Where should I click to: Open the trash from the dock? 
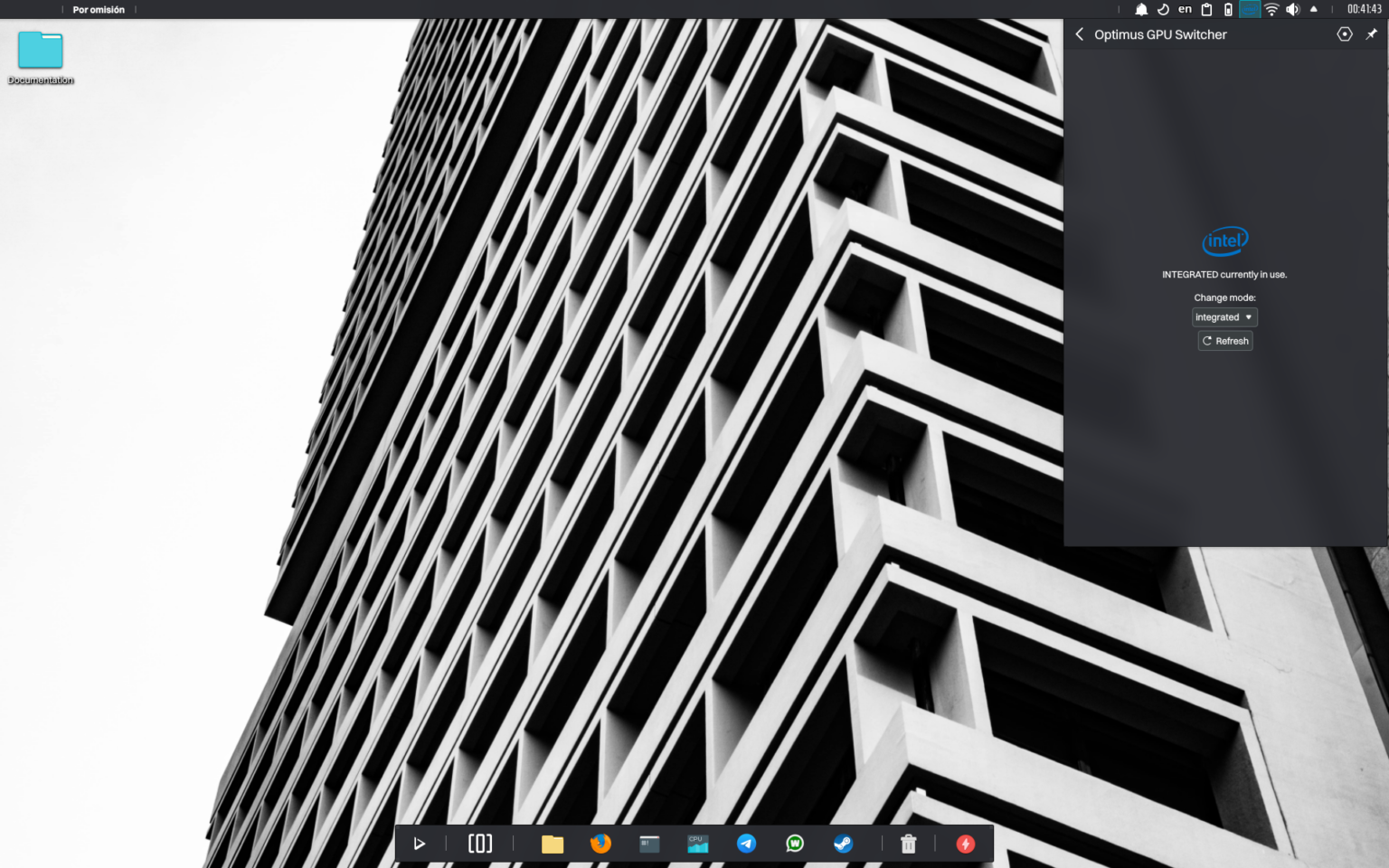908,844
